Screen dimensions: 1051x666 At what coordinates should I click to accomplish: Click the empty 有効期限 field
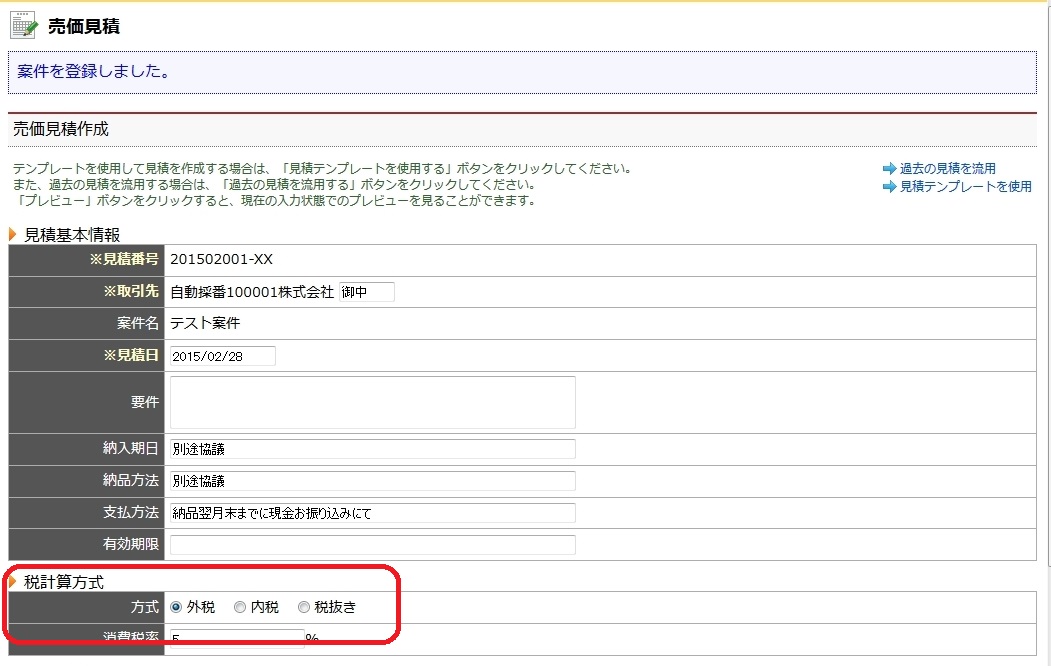click(372, 544)
